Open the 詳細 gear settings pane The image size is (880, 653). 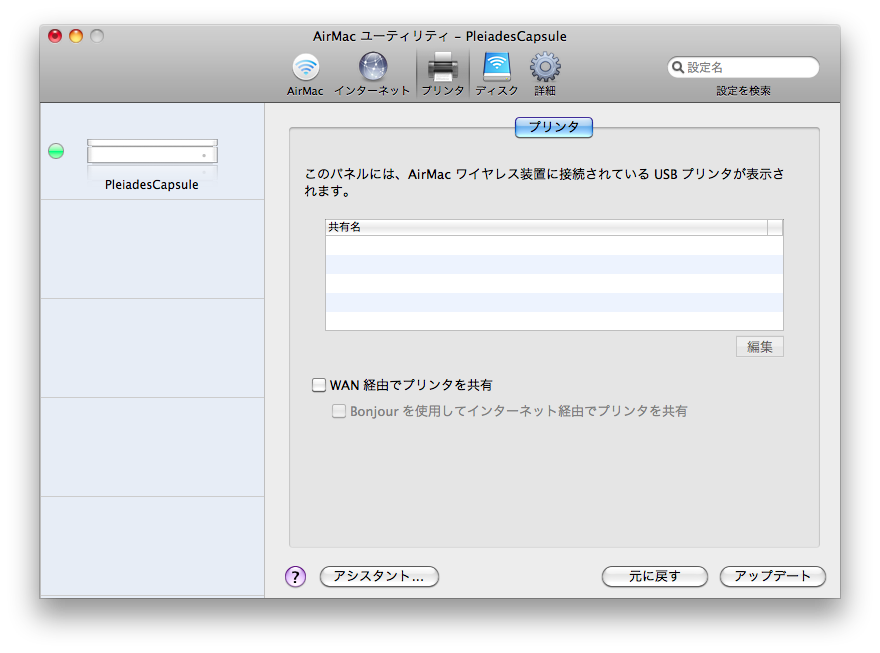coord(545,75)
